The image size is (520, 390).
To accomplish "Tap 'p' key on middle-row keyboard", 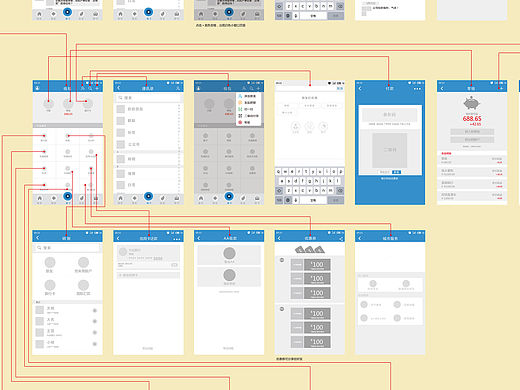I will click(x=341, y=171).
